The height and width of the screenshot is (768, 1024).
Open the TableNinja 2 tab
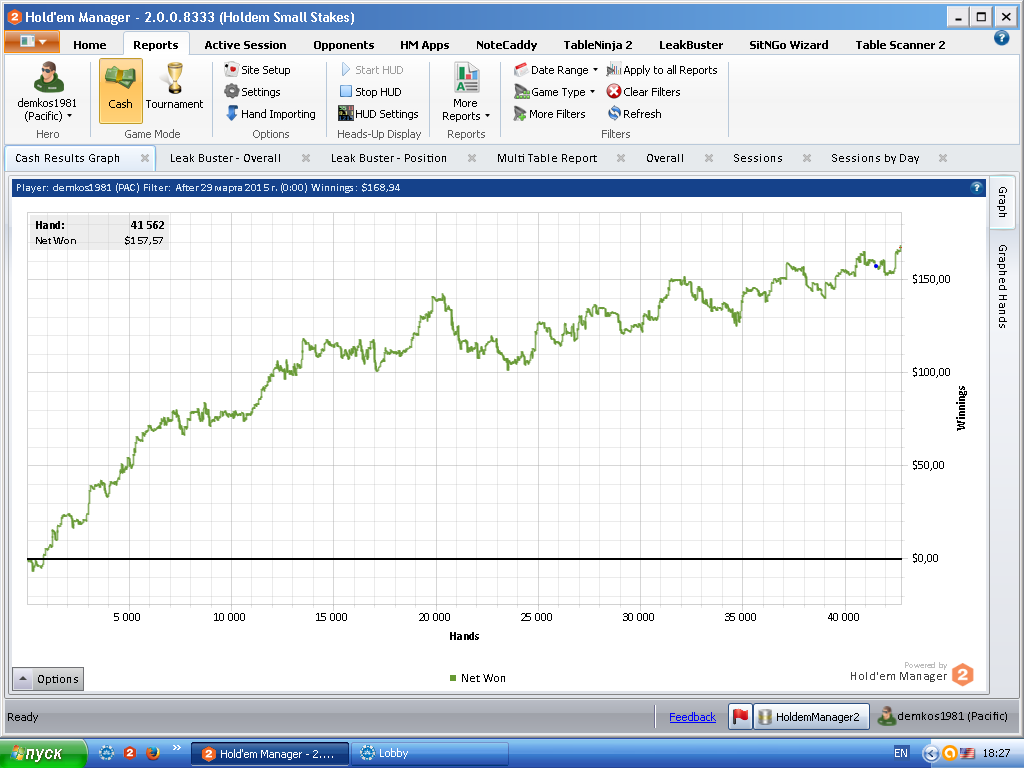598,44
